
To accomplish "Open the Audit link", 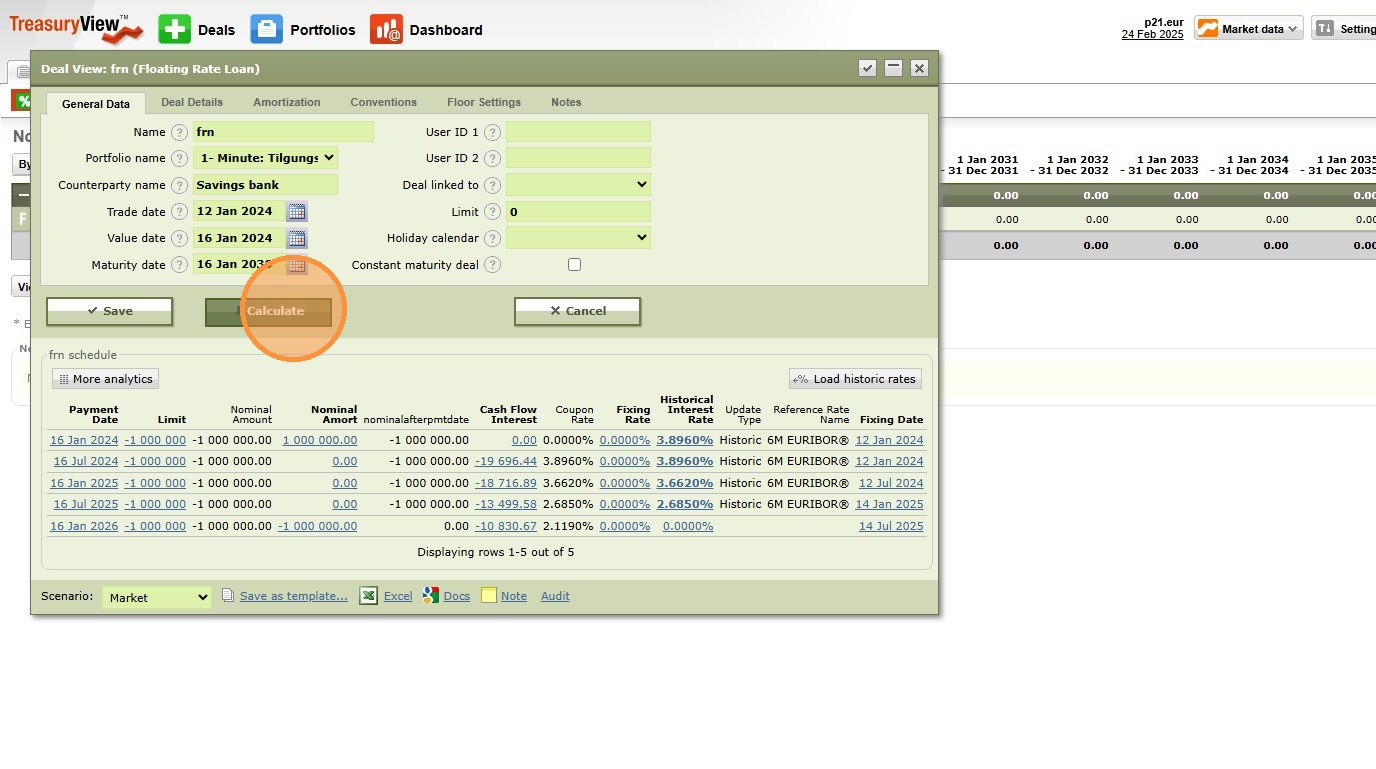I will 555,596.
